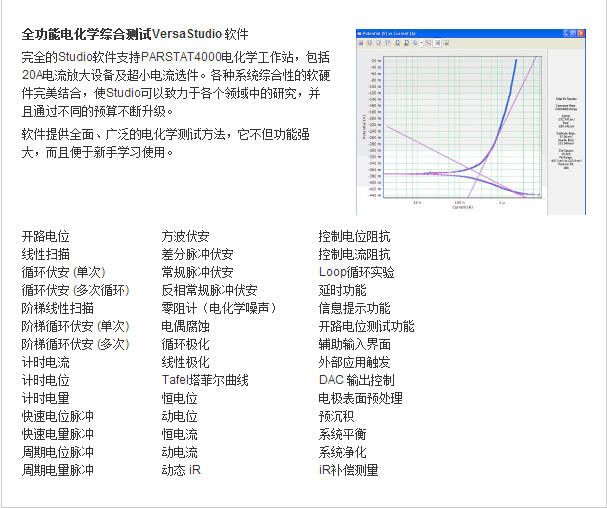Click the leftmost icon in the graph toolbar
Viewport: 607px width, 508px height.
[x=361, y=43]
